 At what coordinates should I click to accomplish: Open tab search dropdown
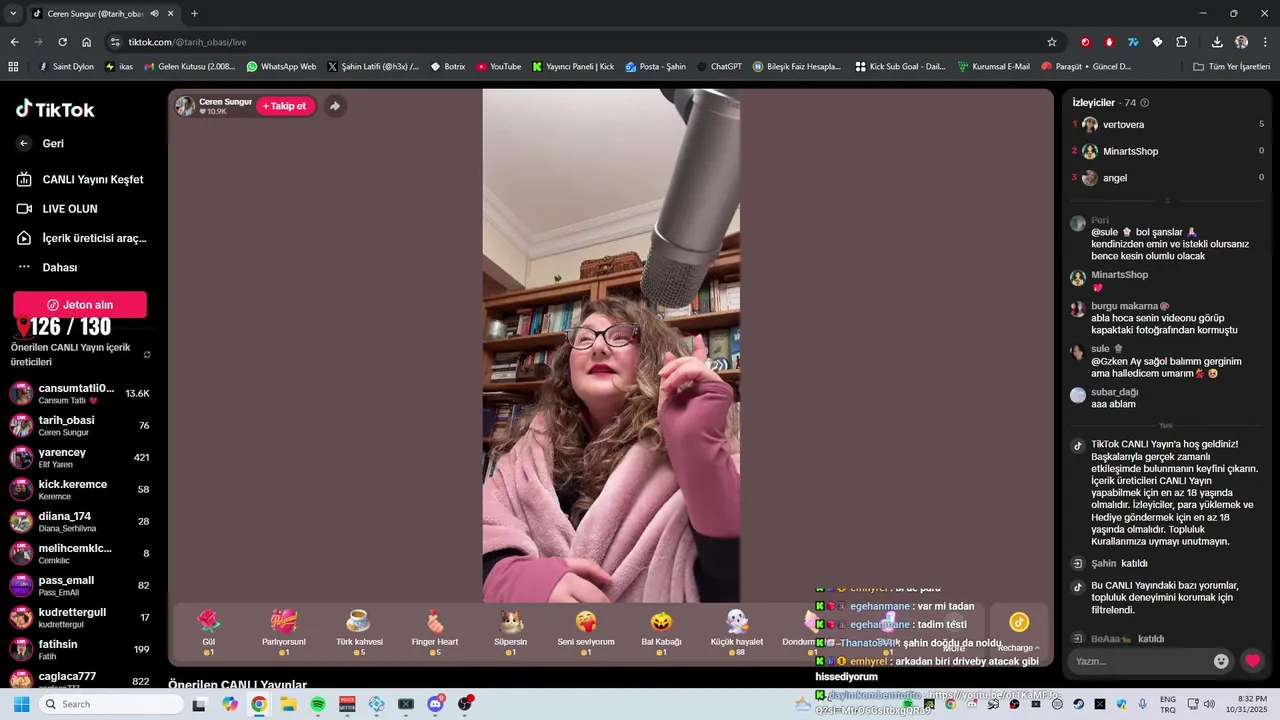click(x=12, y=14)
